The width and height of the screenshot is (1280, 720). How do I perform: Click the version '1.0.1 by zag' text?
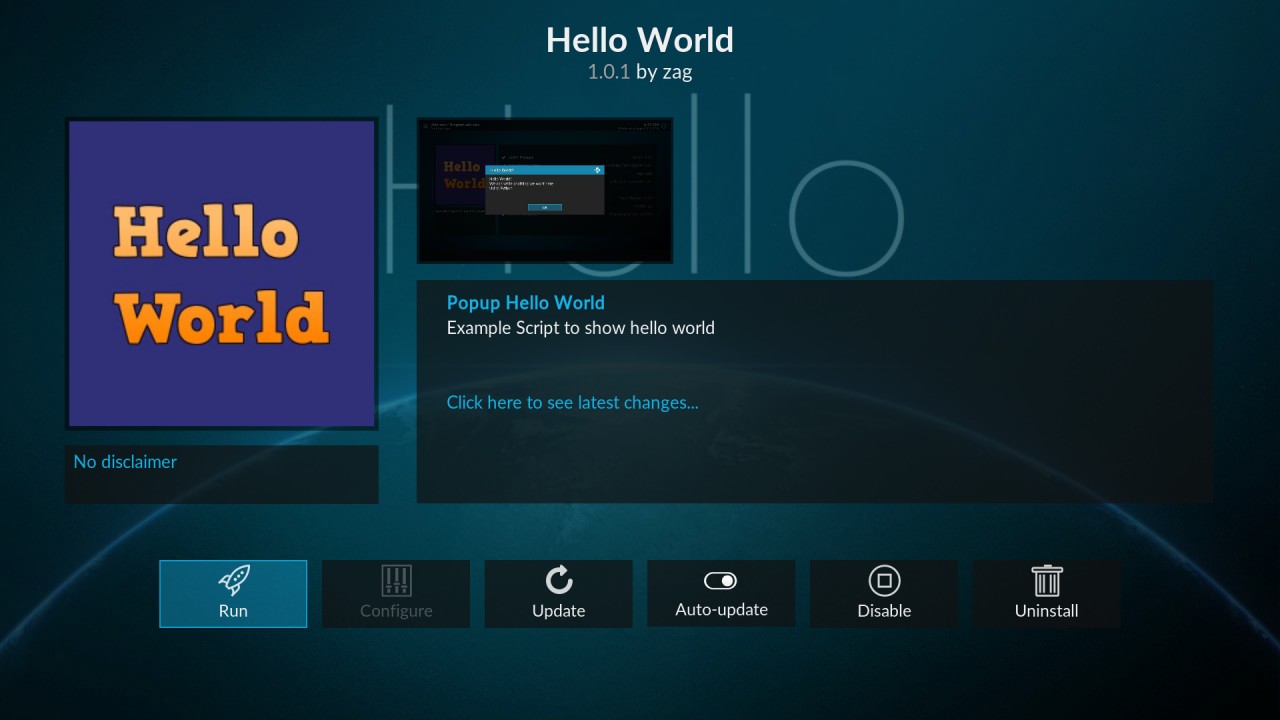640,72
